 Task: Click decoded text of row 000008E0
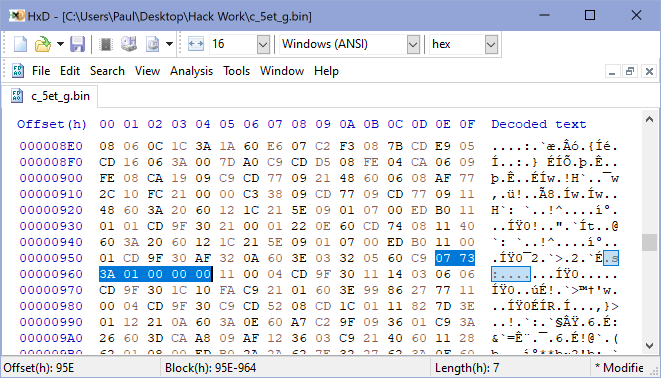pos(555,146)
